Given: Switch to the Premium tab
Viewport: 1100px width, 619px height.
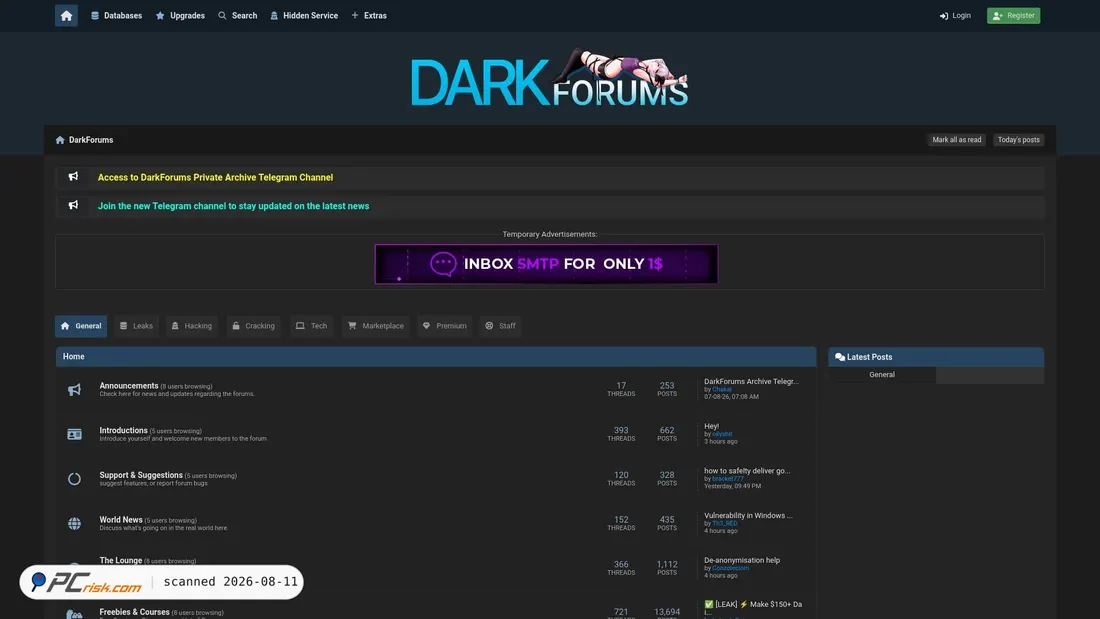Looking at the screenshot, I should click(445, 326).
